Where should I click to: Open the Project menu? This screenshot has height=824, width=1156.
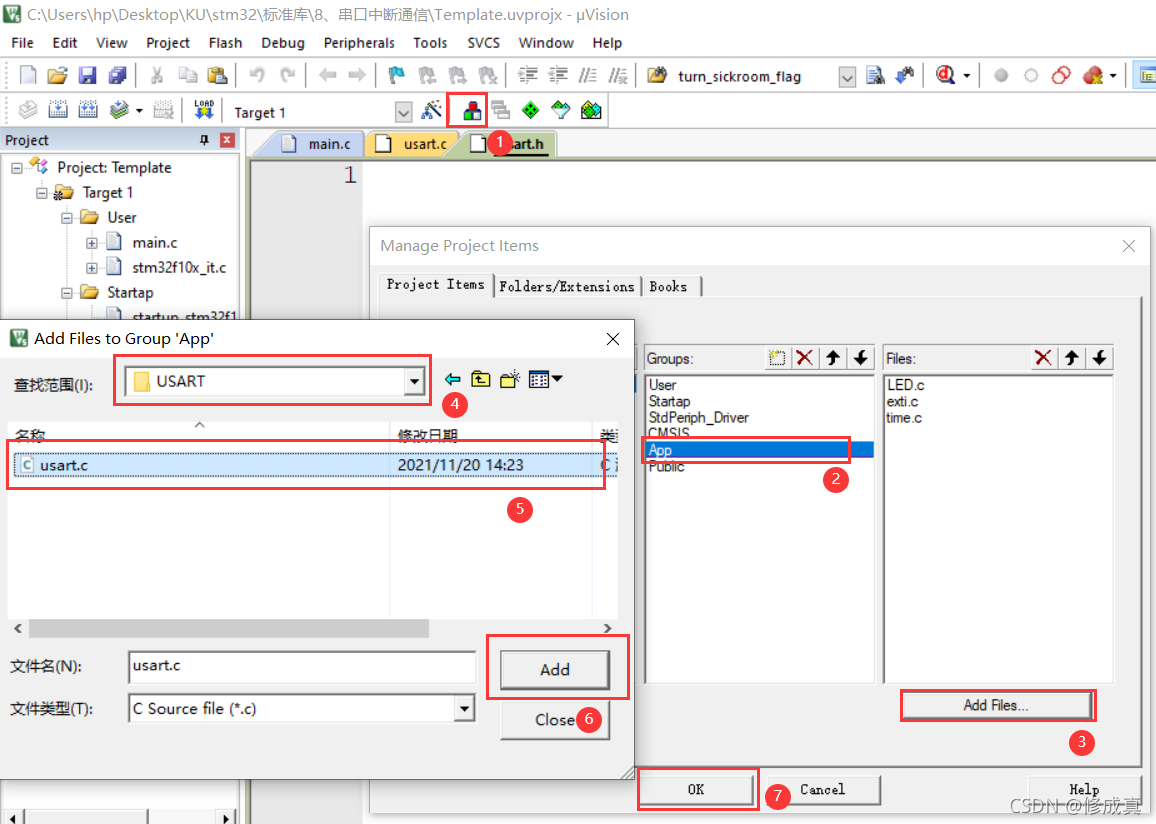pos(167,43)
